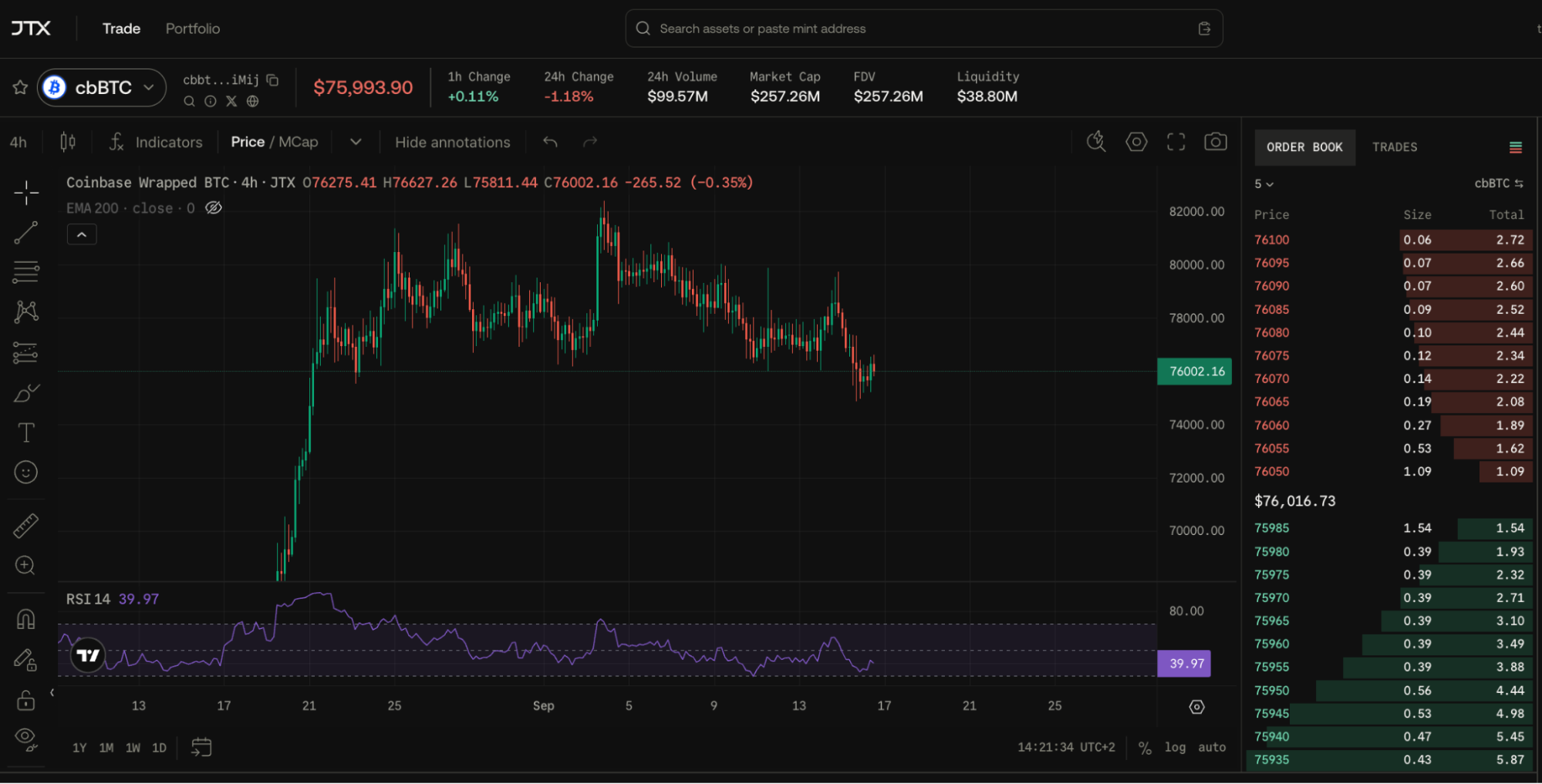Image resolution: width=1542 pixels, height=784 pixels.
Task: Click the info icon below the address
Action: [210, 101]
